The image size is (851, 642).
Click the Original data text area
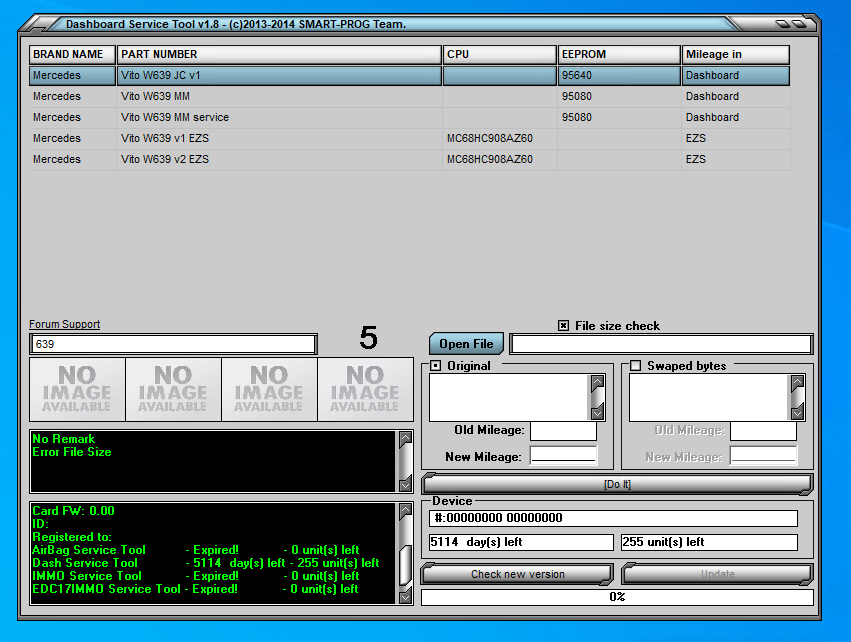[x=510, y=398]
